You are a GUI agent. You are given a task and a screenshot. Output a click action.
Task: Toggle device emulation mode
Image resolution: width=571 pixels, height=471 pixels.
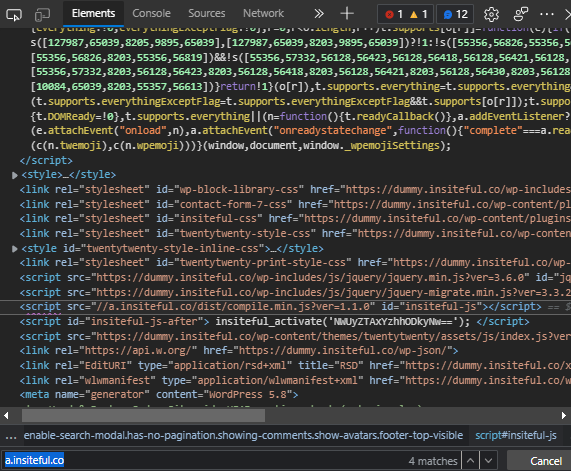coord(42,15)
